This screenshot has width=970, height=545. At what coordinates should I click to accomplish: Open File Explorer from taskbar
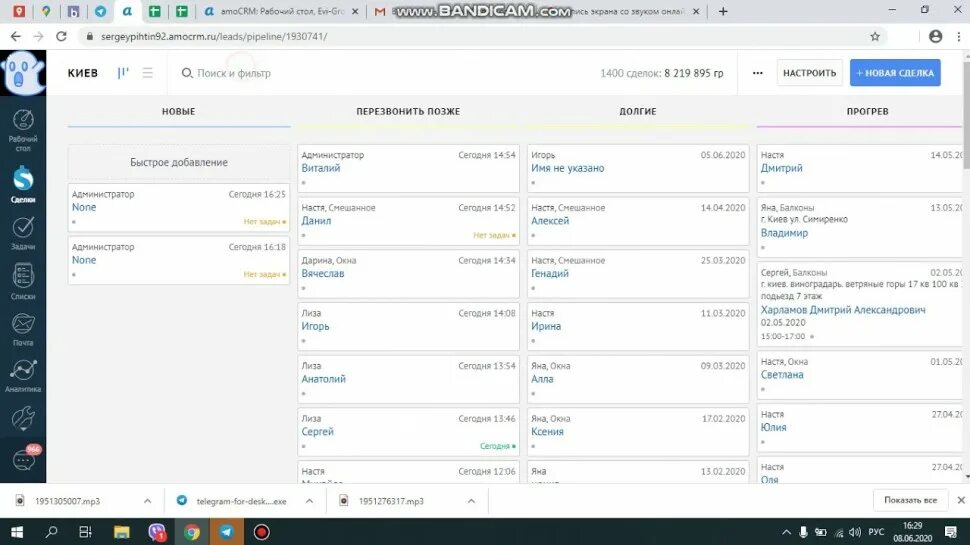pyautogui.click(x=121, y=531)
